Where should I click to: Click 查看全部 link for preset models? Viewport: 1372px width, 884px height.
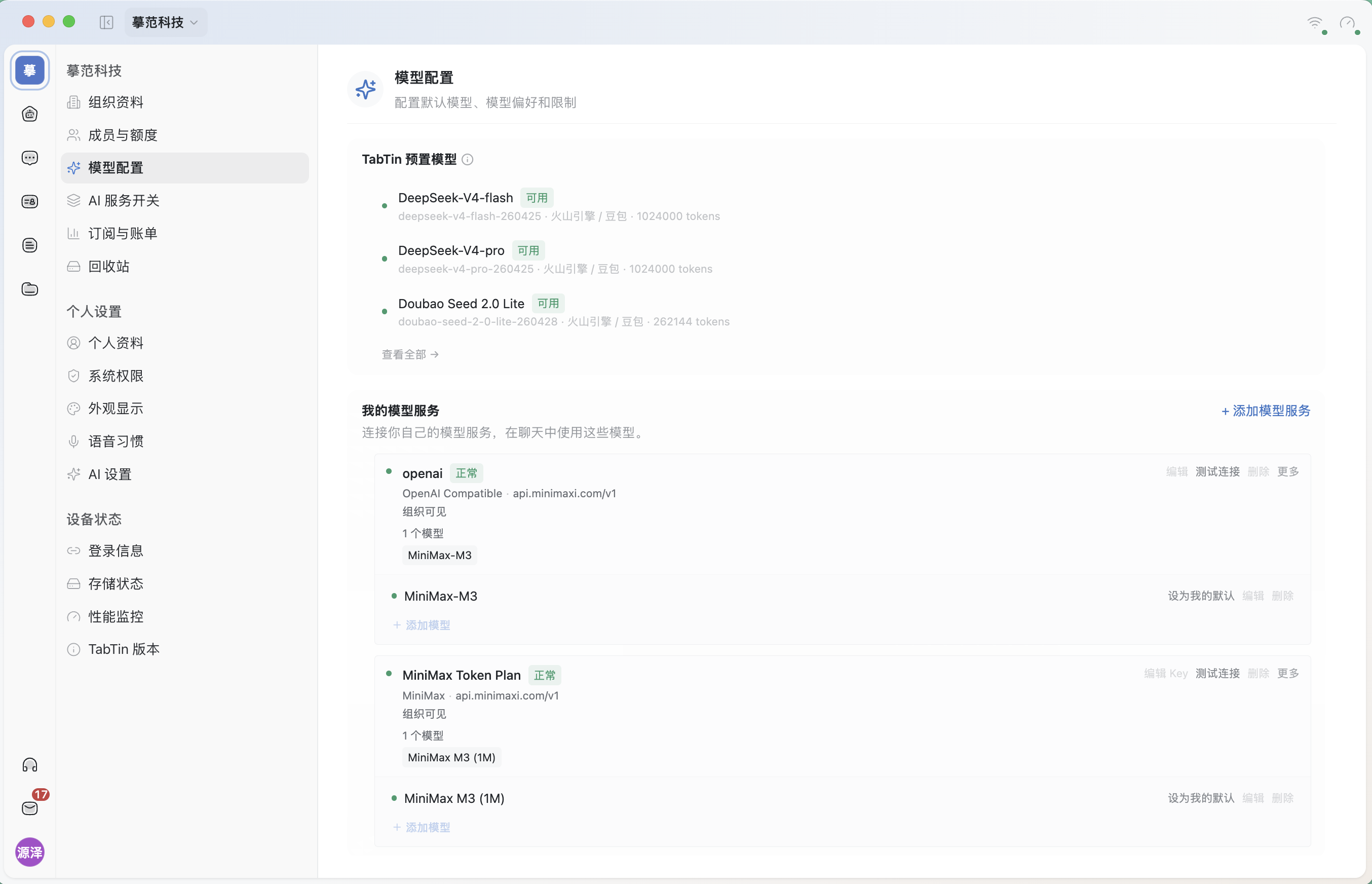410,354
